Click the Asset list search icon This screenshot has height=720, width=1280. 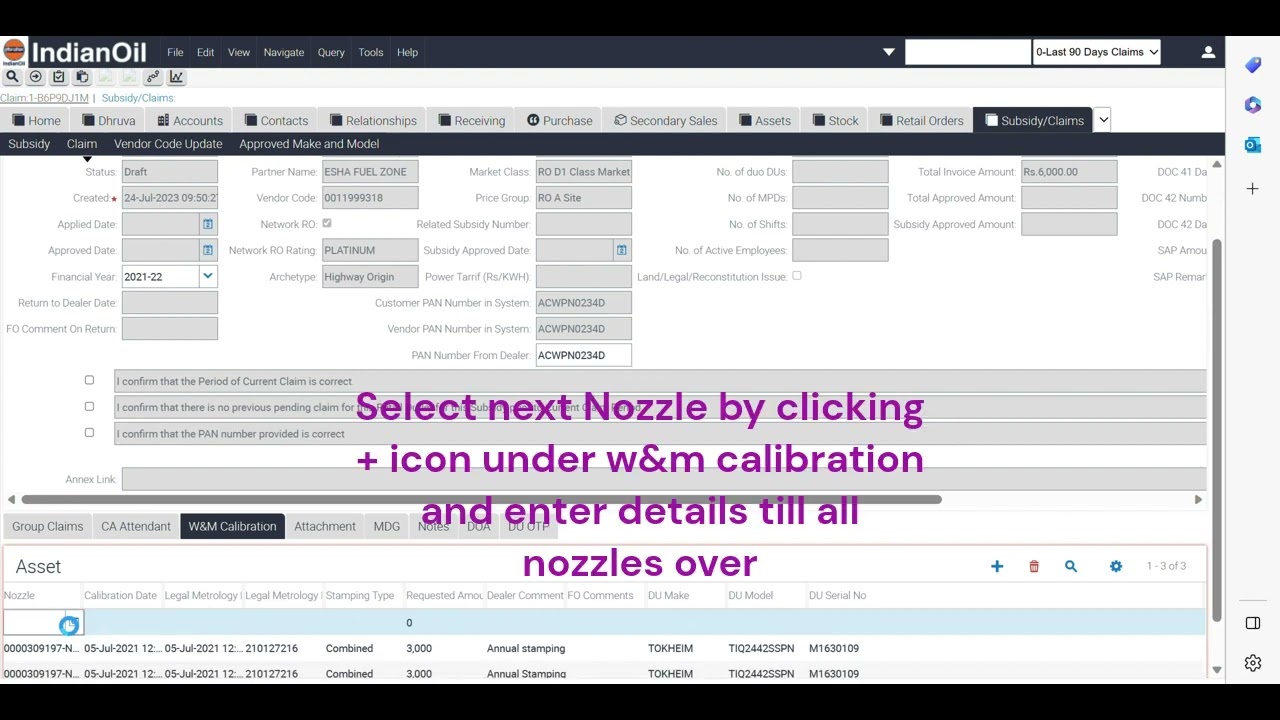1071,566
